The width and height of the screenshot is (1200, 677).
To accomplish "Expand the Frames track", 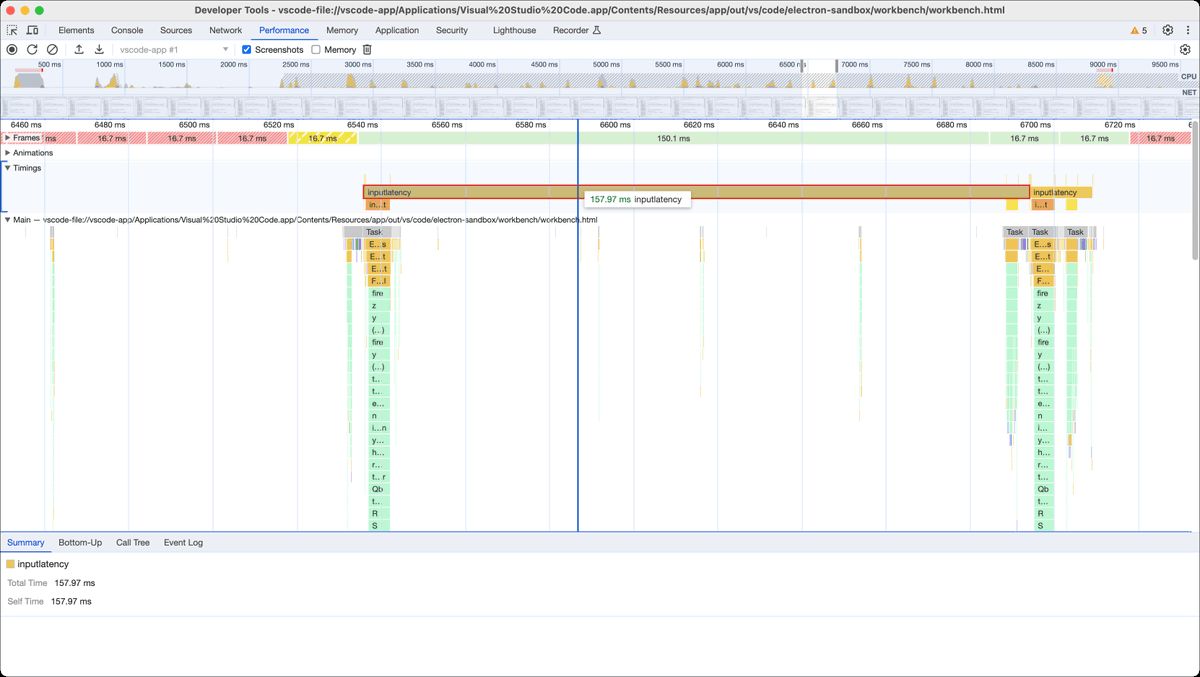I will [x=7, y=138].
